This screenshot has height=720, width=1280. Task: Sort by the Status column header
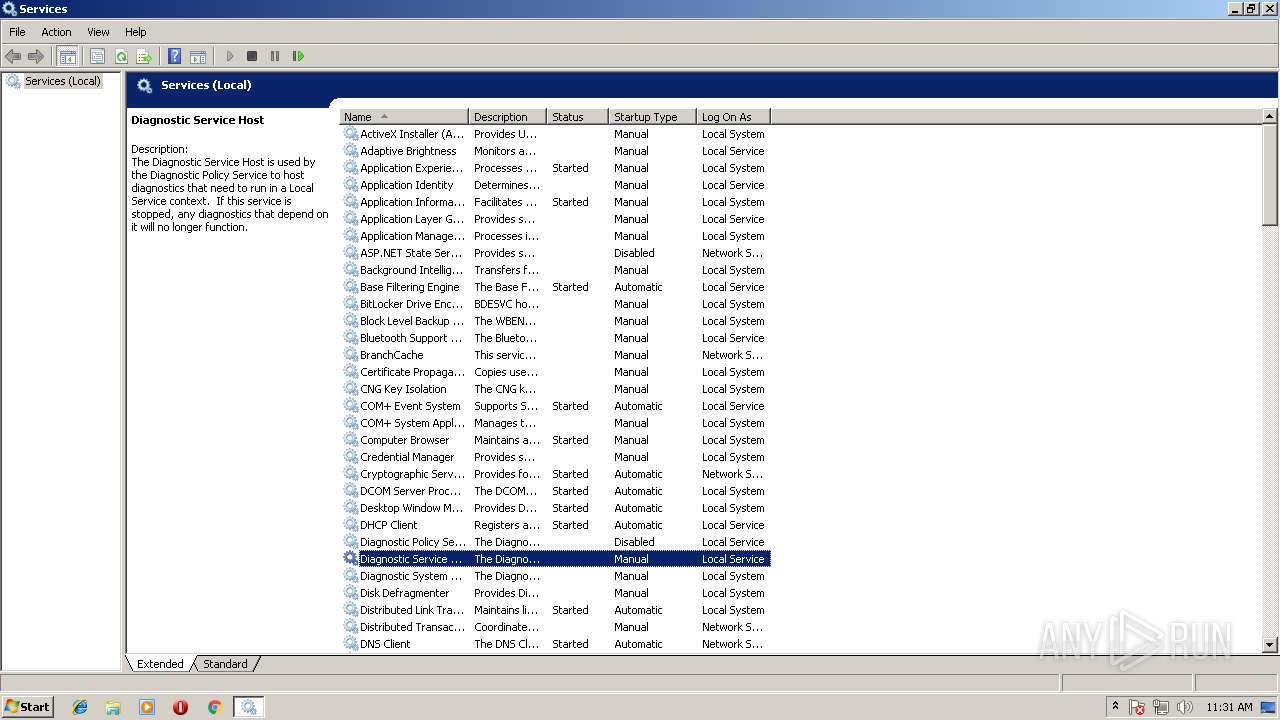577,117
